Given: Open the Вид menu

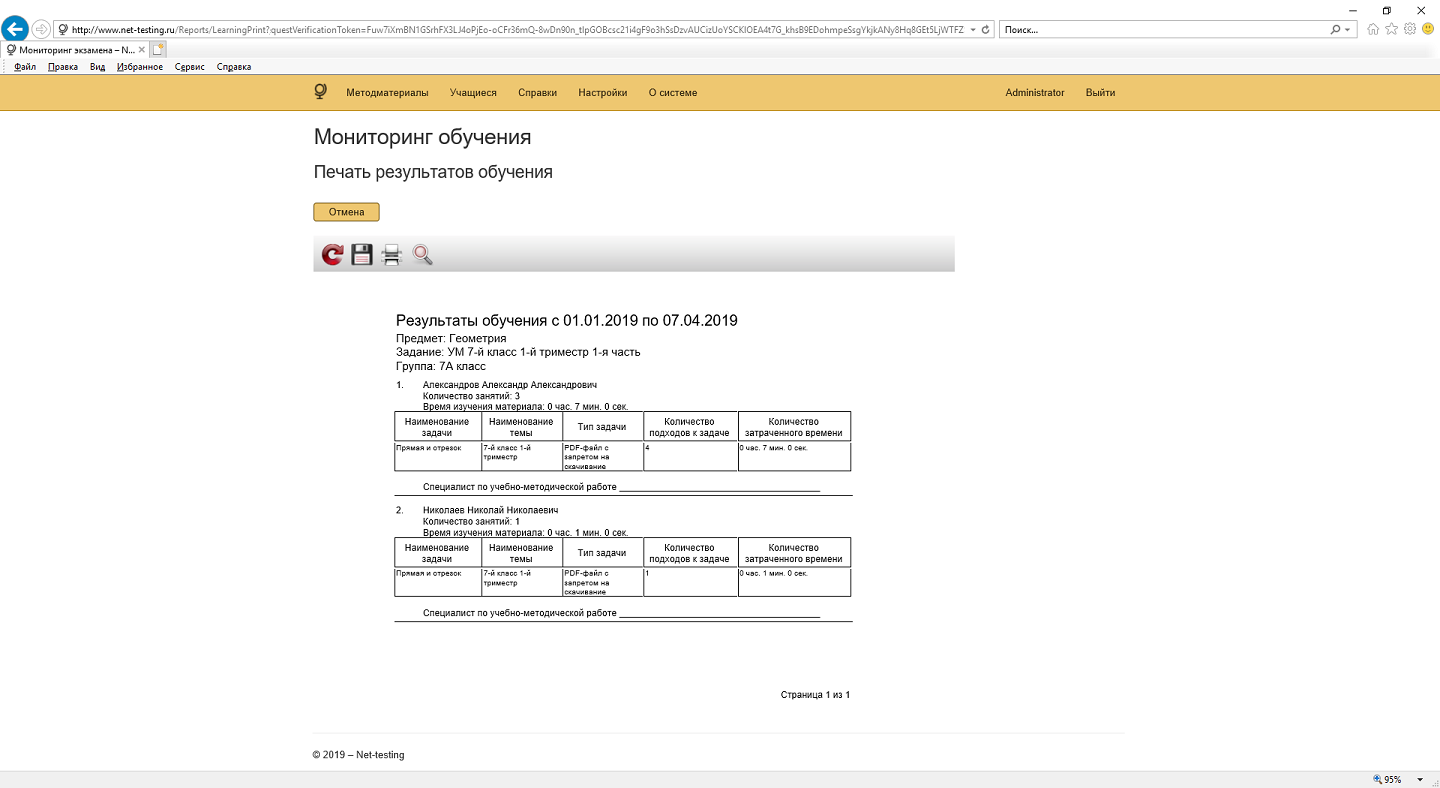Looking at the screenshot, I should (97, 67).
